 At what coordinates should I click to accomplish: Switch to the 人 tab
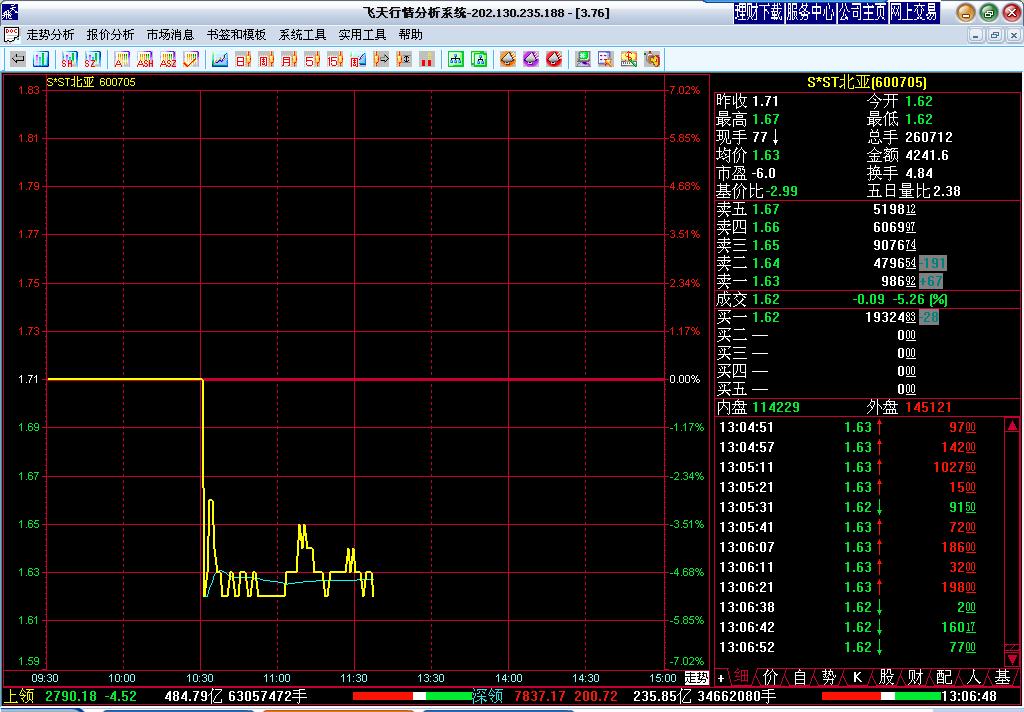973,677
